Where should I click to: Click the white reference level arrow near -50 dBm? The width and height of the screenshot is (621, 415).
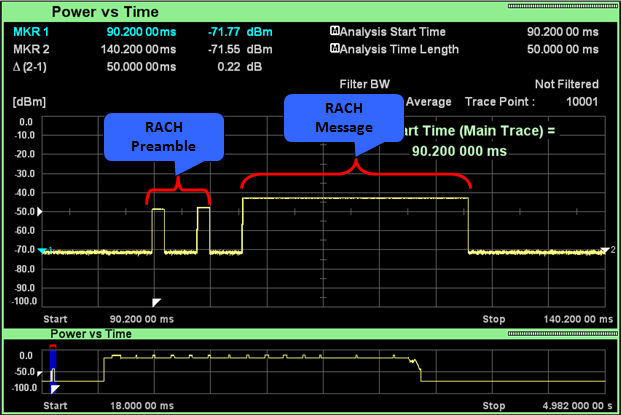point(40,213)
